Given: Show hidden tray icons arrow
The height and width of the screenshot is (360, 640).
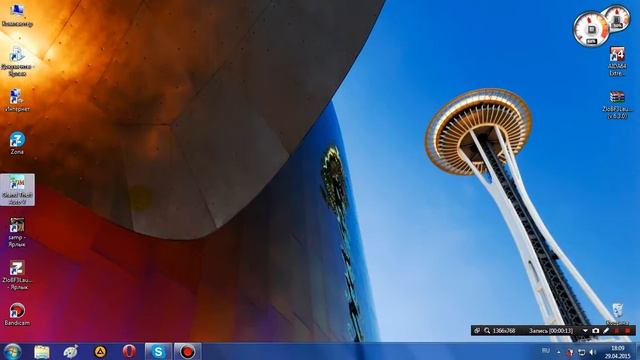Looking at the screenshot, I should coord(558,352).
